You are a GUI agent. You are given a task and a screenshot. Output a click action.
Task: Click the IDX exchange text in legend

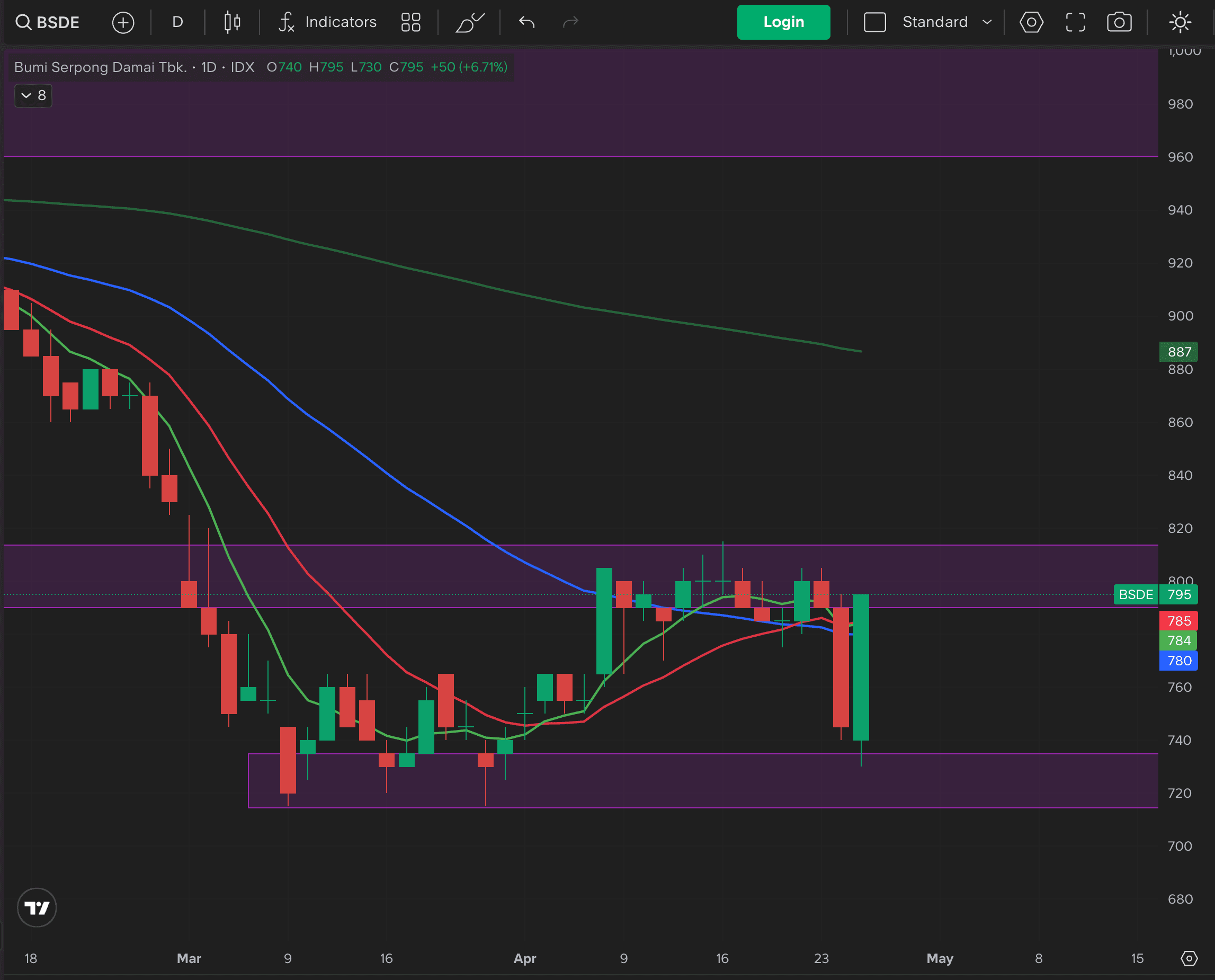[243, 67]
